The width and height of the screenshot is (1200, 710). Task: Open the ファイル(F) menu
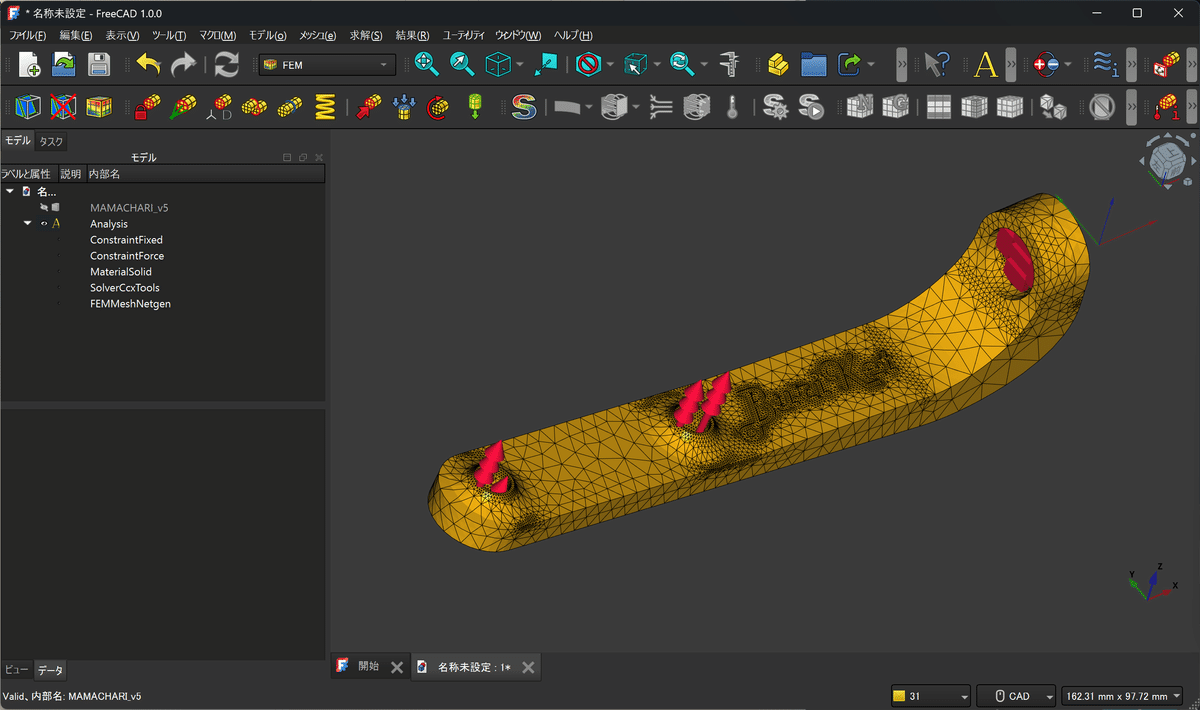click(x=27, y=35)
